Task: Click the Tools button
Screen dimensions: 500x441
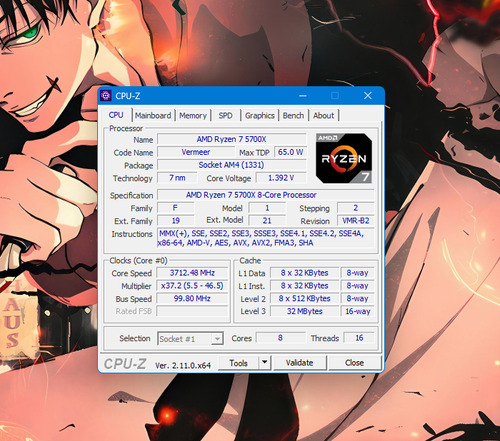Action: click(x=239, y=363)
